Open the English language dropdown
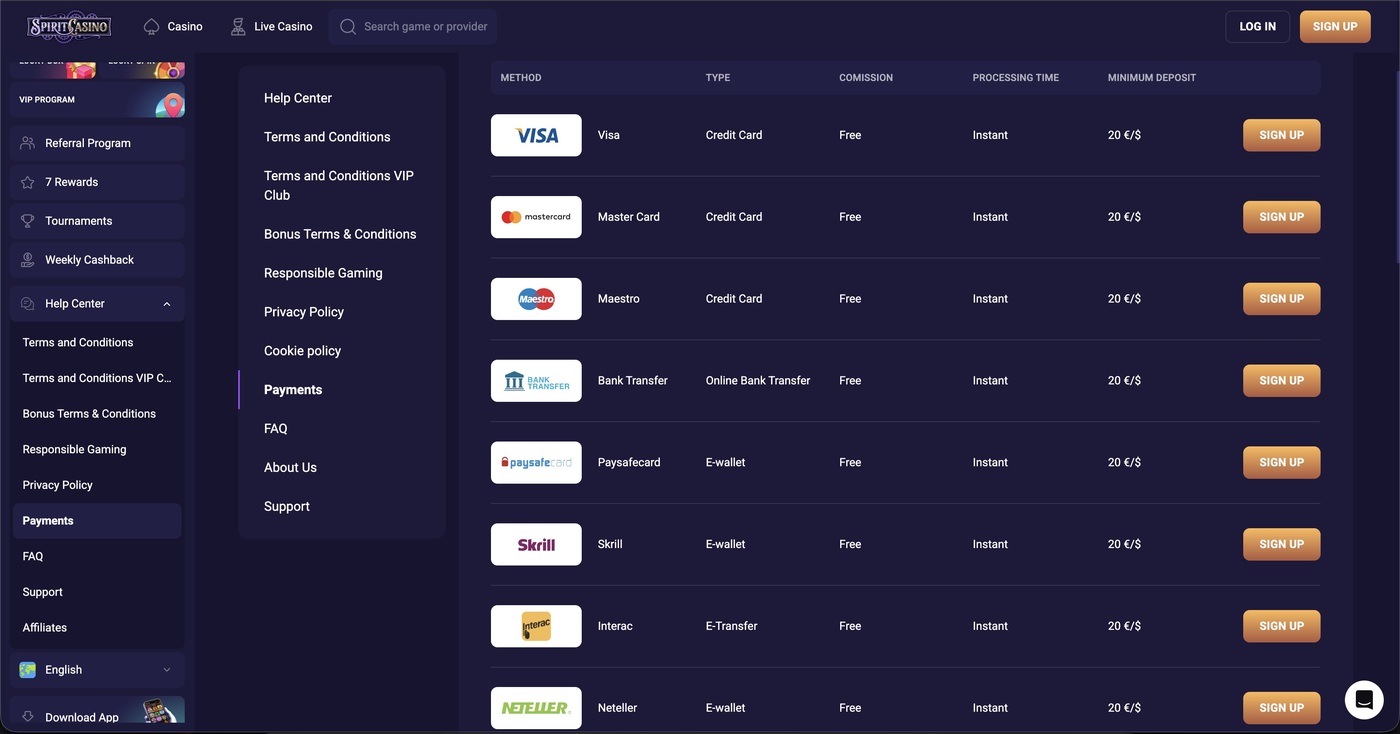Image resolution: width=1400 pixels, height=734 pixels. click(97, 670)
